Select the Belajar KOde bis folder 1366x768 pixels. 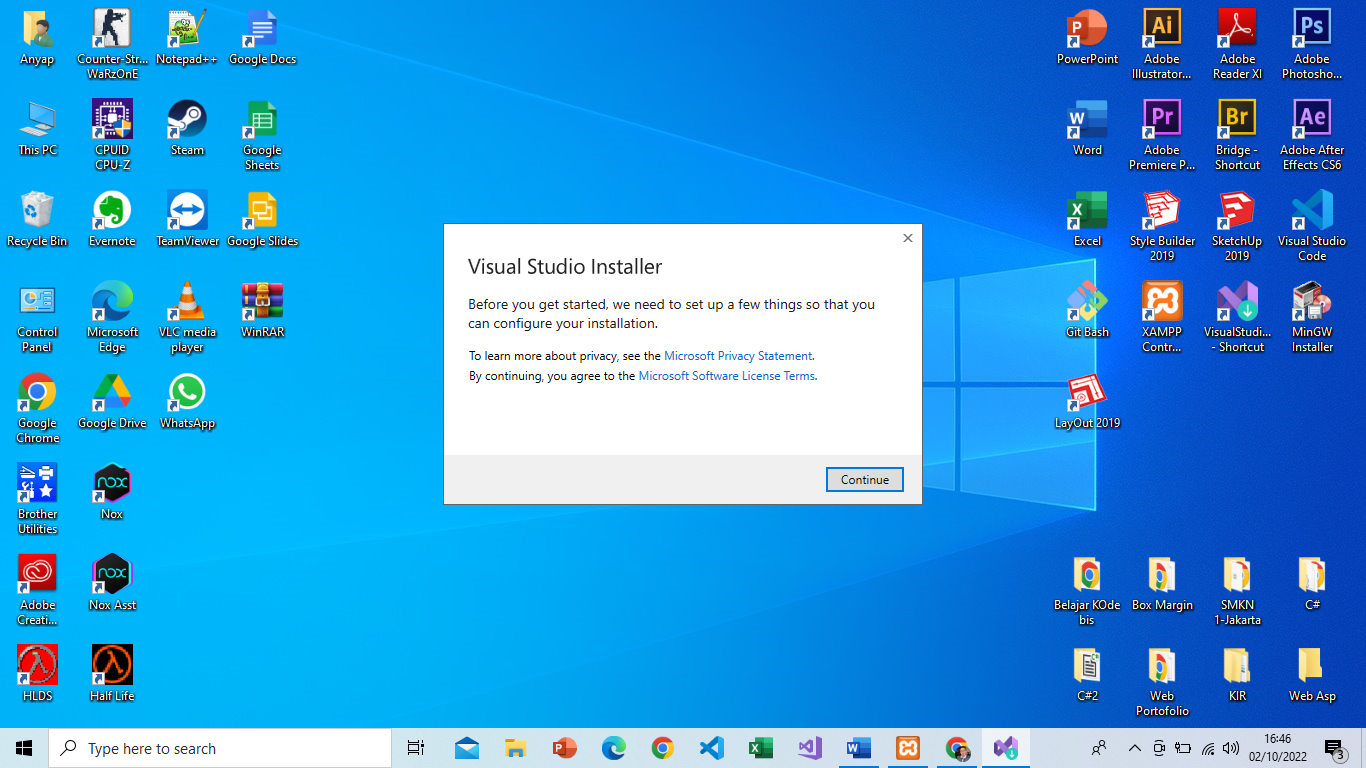click(x=1087, y=591)
